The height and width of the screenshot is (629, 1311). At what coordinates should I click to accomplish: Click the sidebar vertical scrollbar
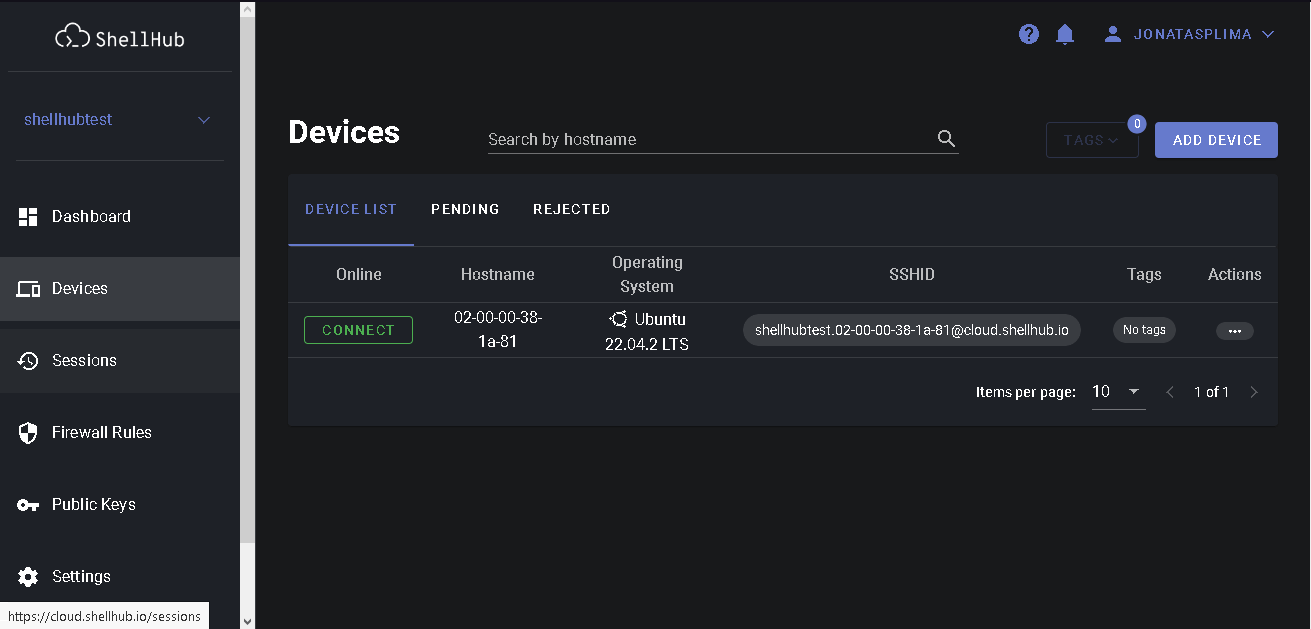[248, 280]
